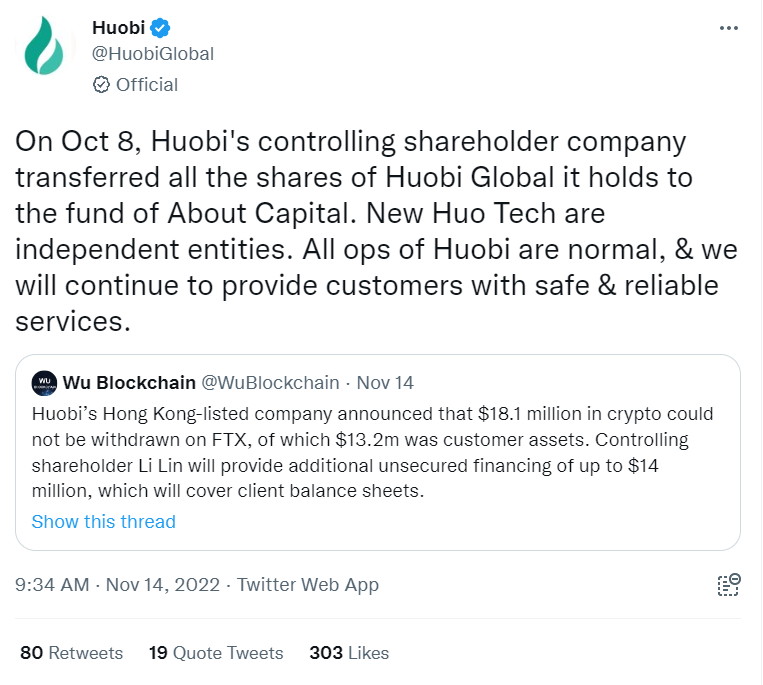Screen dimensions: 763x685
Task: View the 303 Likes list
Action: pyautogui.click(x=349, y=653)
